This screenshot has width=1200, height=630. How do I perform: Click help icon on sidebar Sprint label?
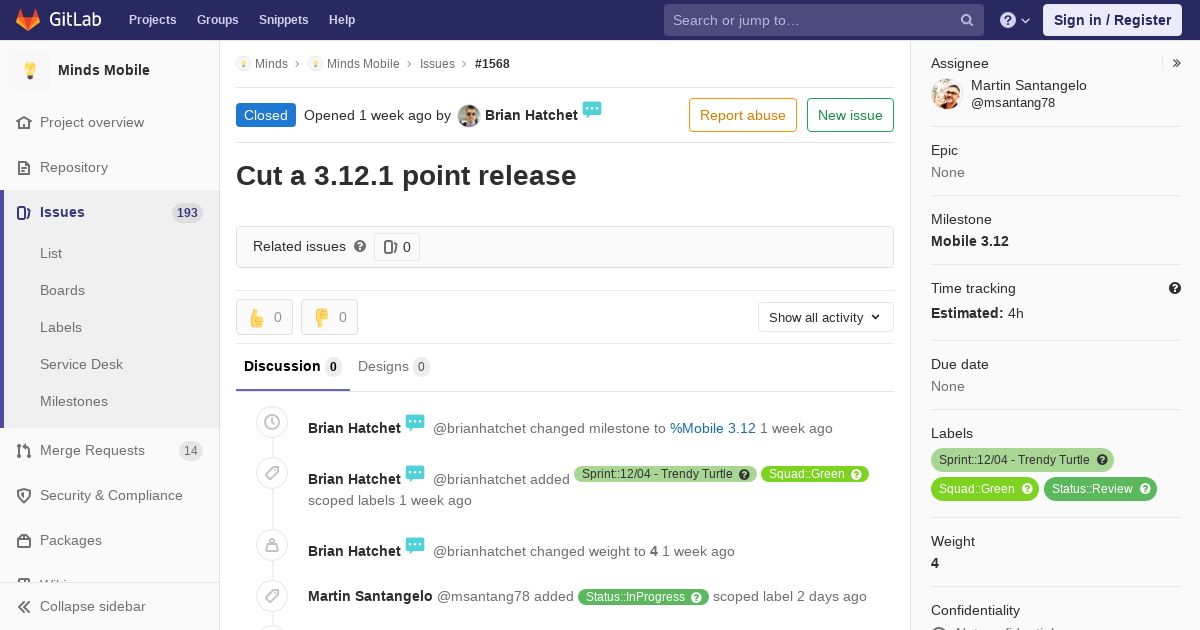point(1102,460)
